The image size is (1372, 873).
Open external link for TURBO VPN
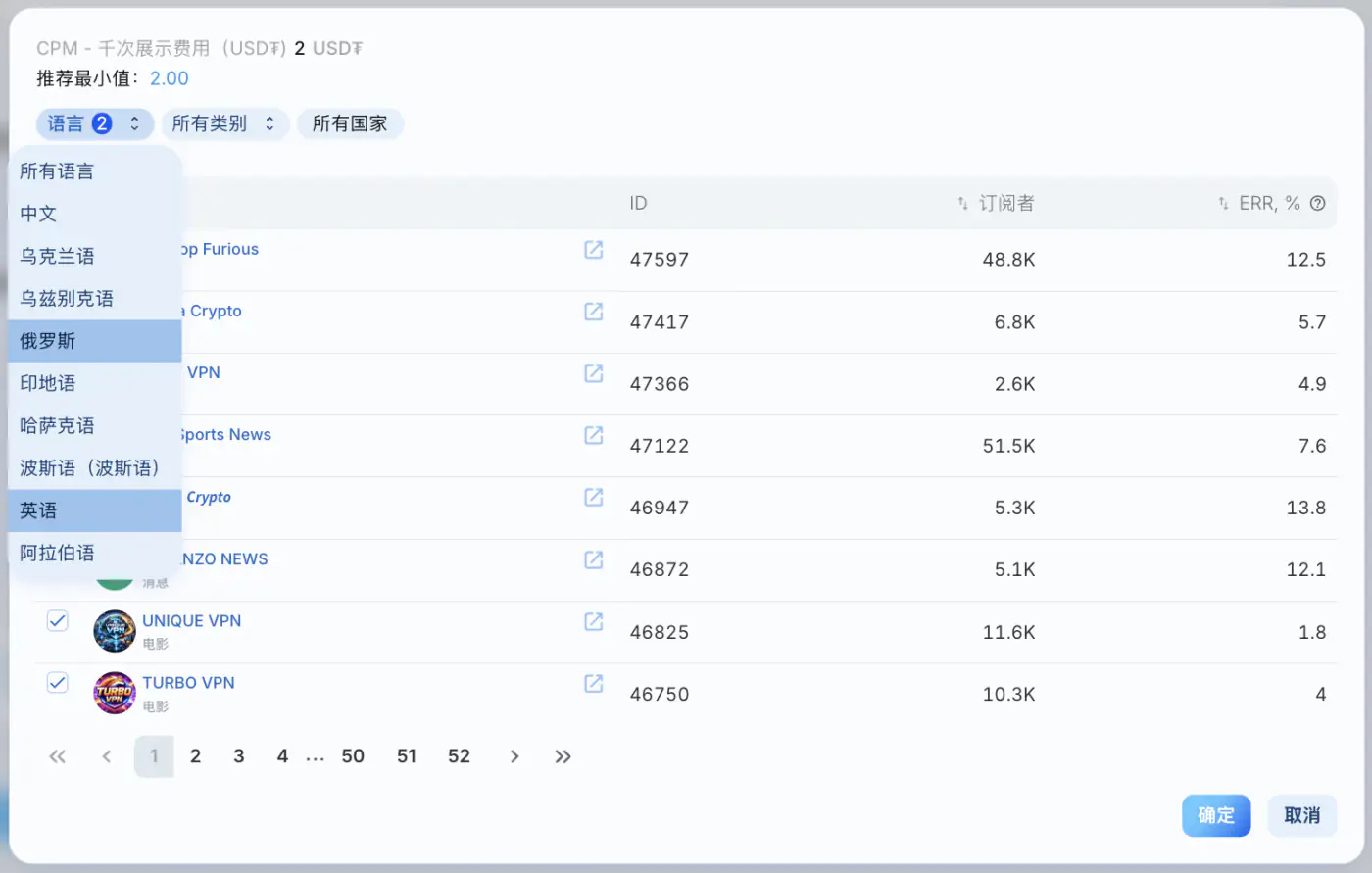pos(593,683)
